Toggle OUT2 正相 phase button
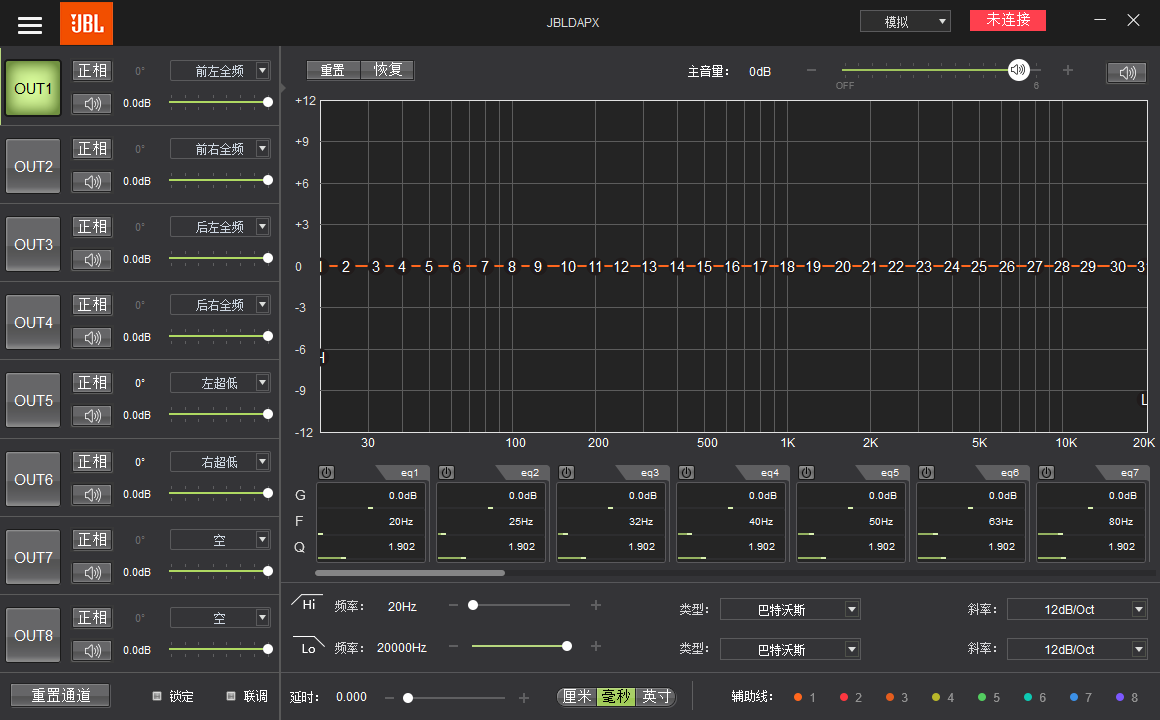1160x720 pixels. pyautogui.click(x=92, y=149)
